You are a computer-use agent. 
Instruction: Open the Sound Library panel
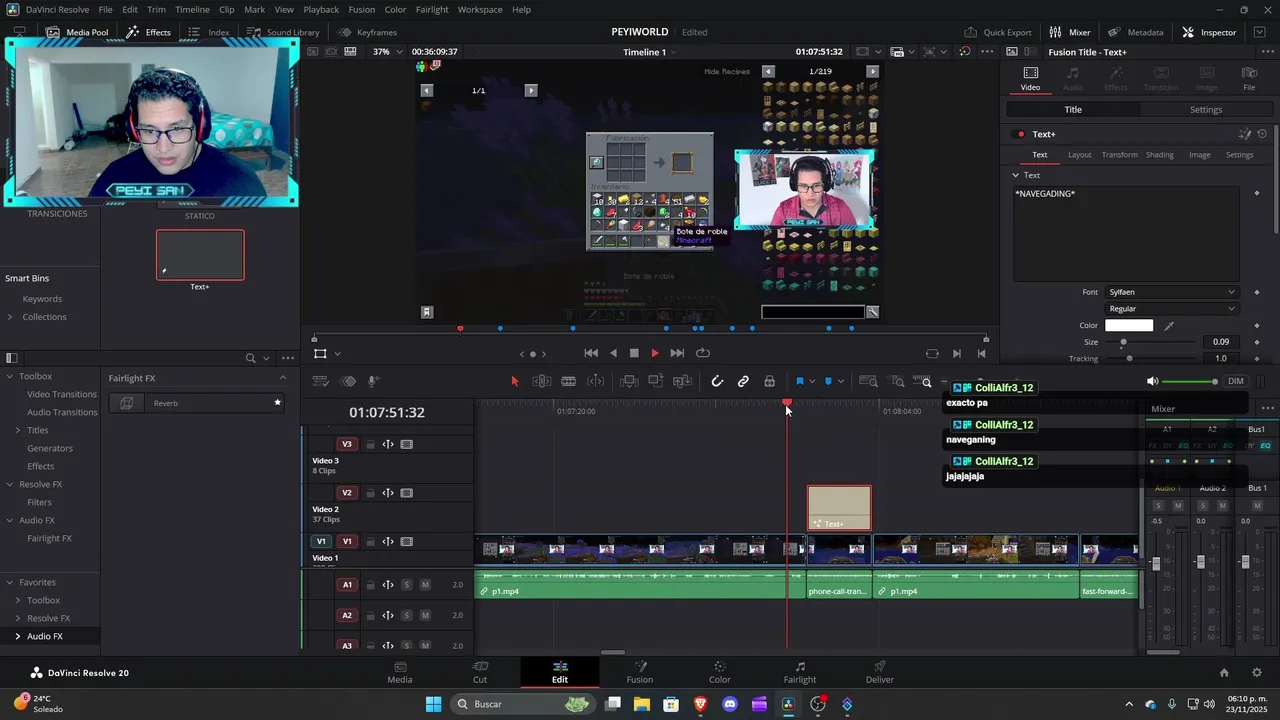coord(283,32)
